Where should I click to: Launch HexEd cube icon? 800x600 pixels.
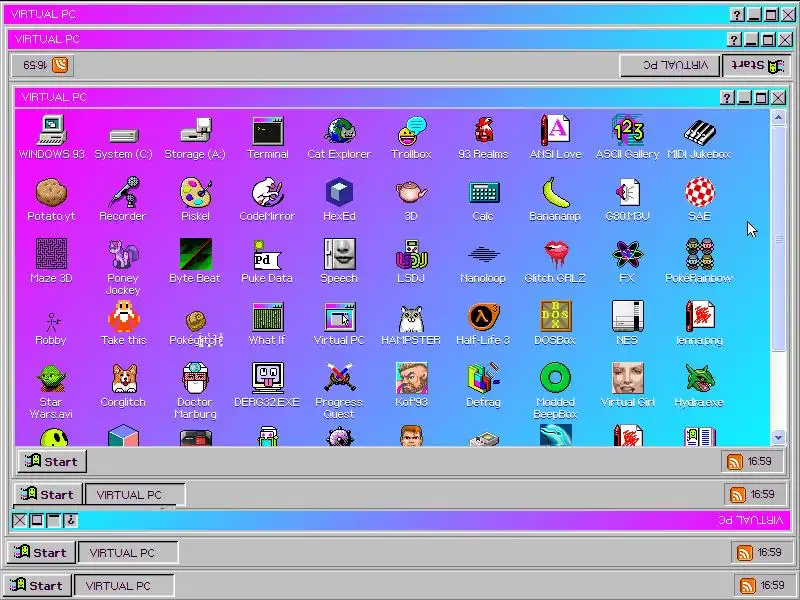coord(339,192)
